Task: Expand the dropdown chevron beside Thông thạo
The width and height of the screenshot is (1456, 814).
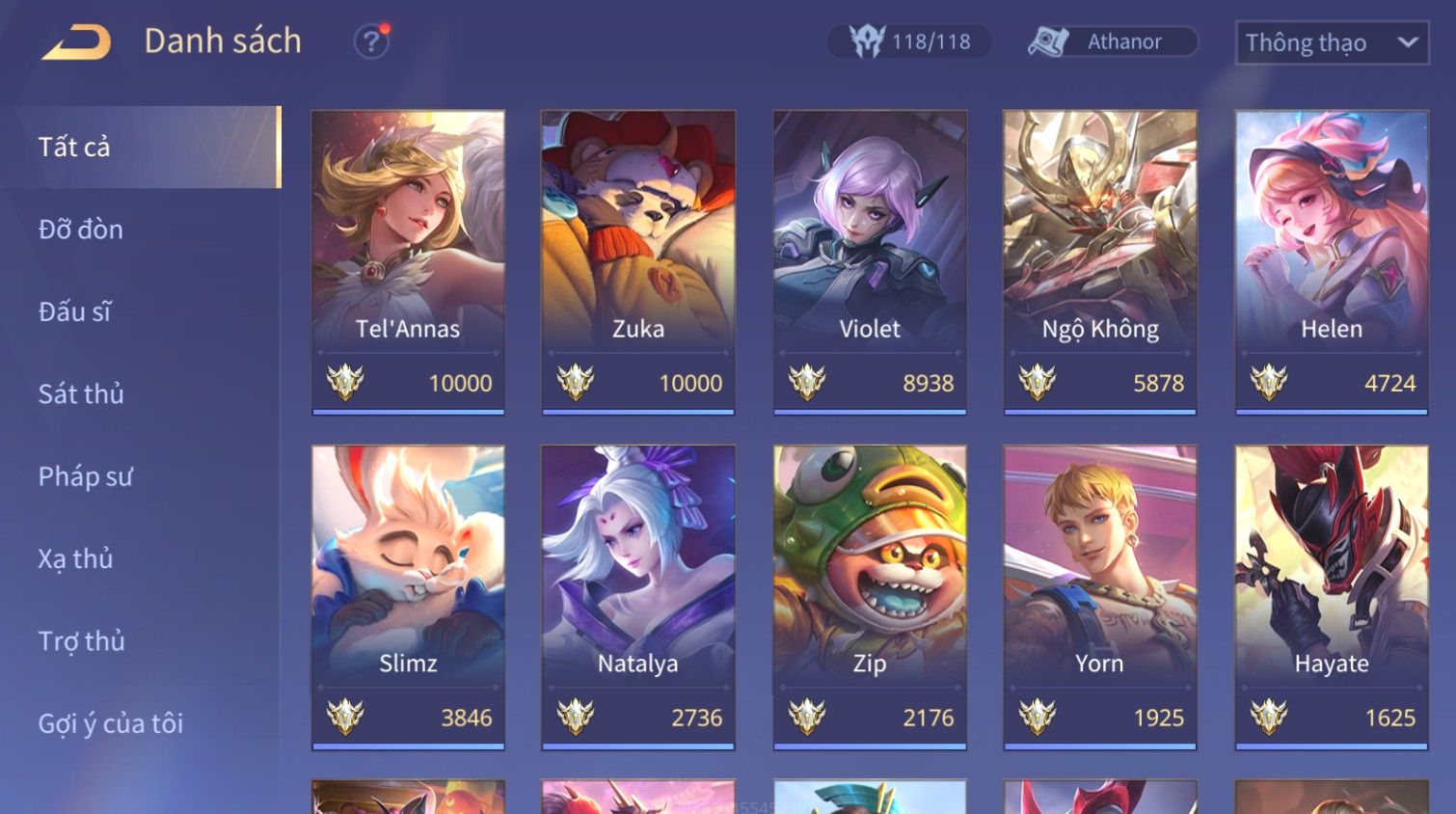Action: (x=1408, y=42)
